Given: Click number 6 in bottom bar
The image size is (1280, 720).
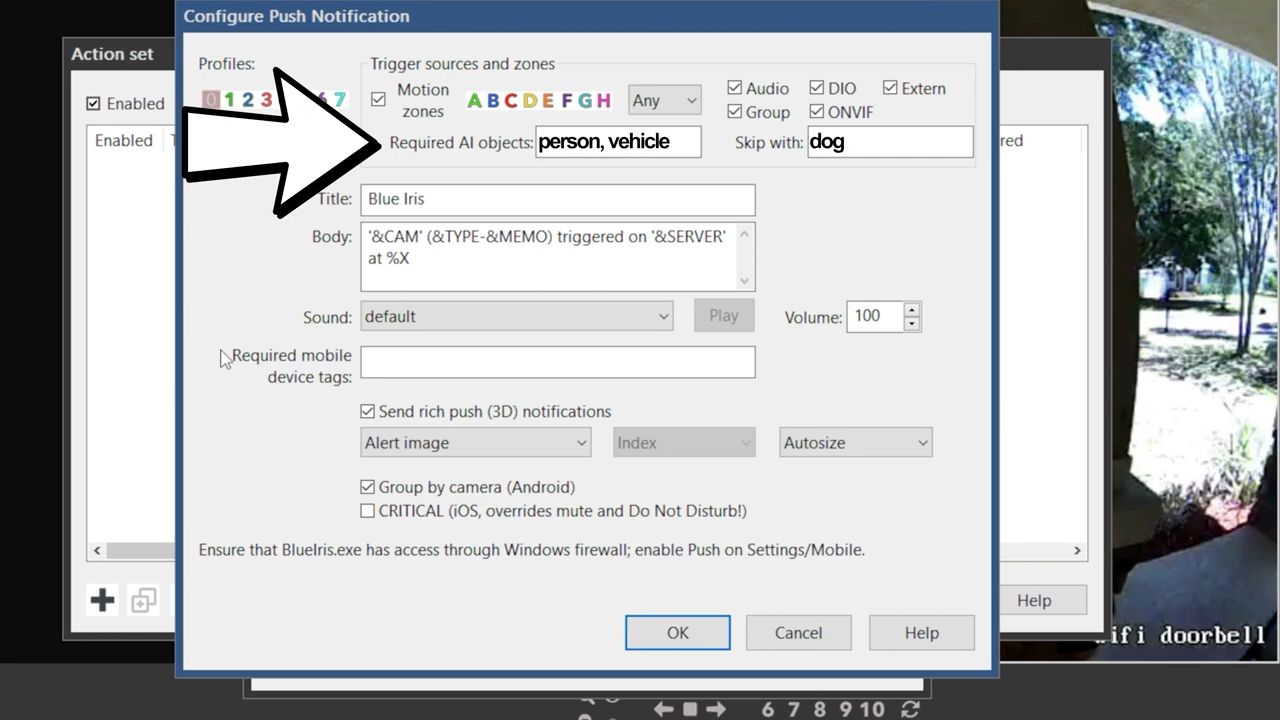Looking at the screenshot, I should tap(768, 709).
